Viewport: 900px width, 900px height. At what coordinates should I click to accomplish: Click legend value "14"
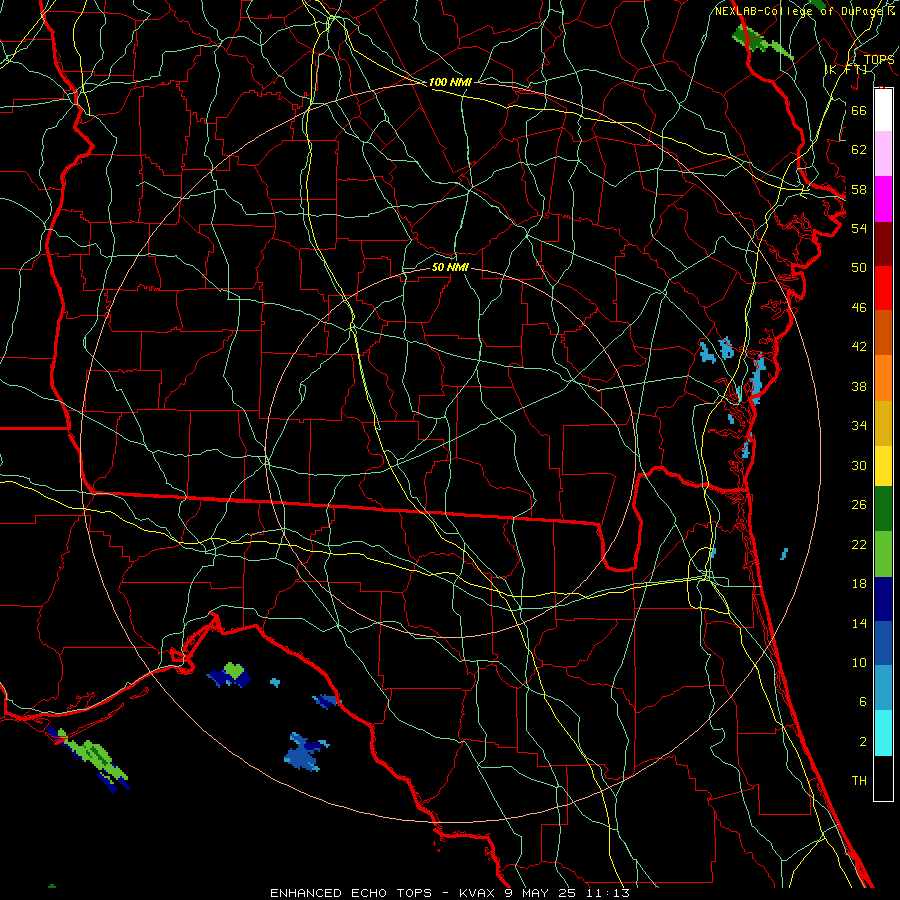[x=859, y=623]
